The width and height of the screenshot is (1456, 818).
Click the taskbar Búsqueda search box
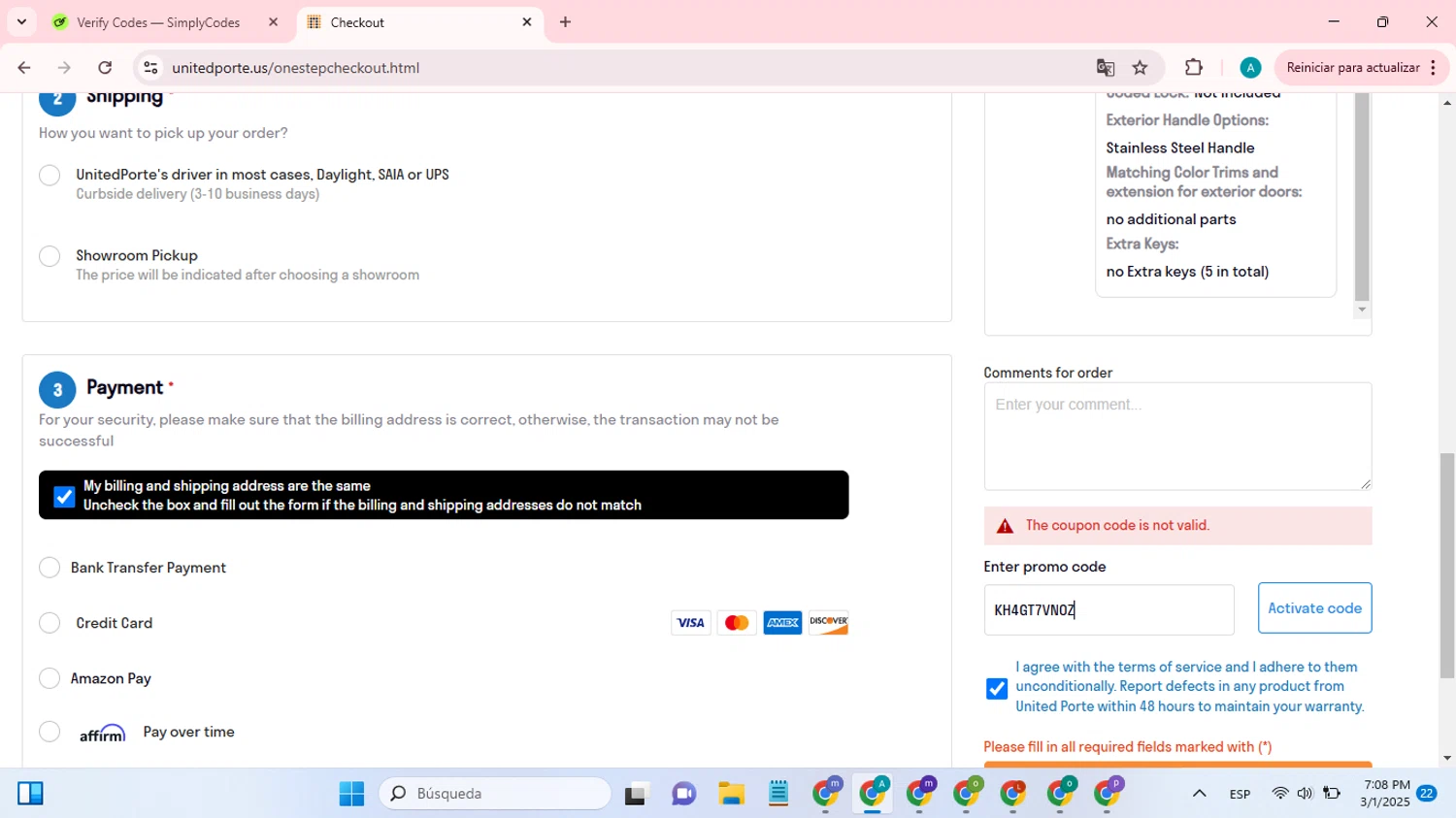[495, 794]
